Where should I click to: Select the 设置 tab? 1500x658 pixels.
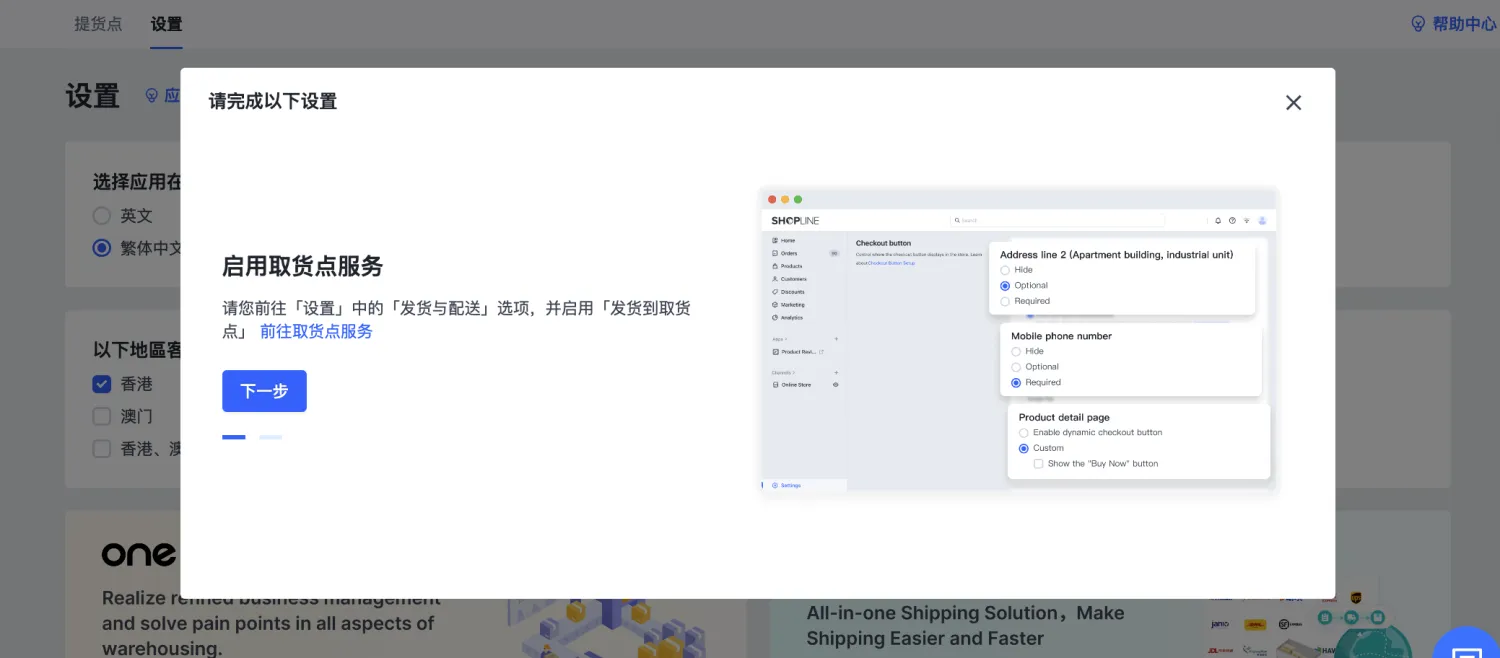tap(166, 23)
